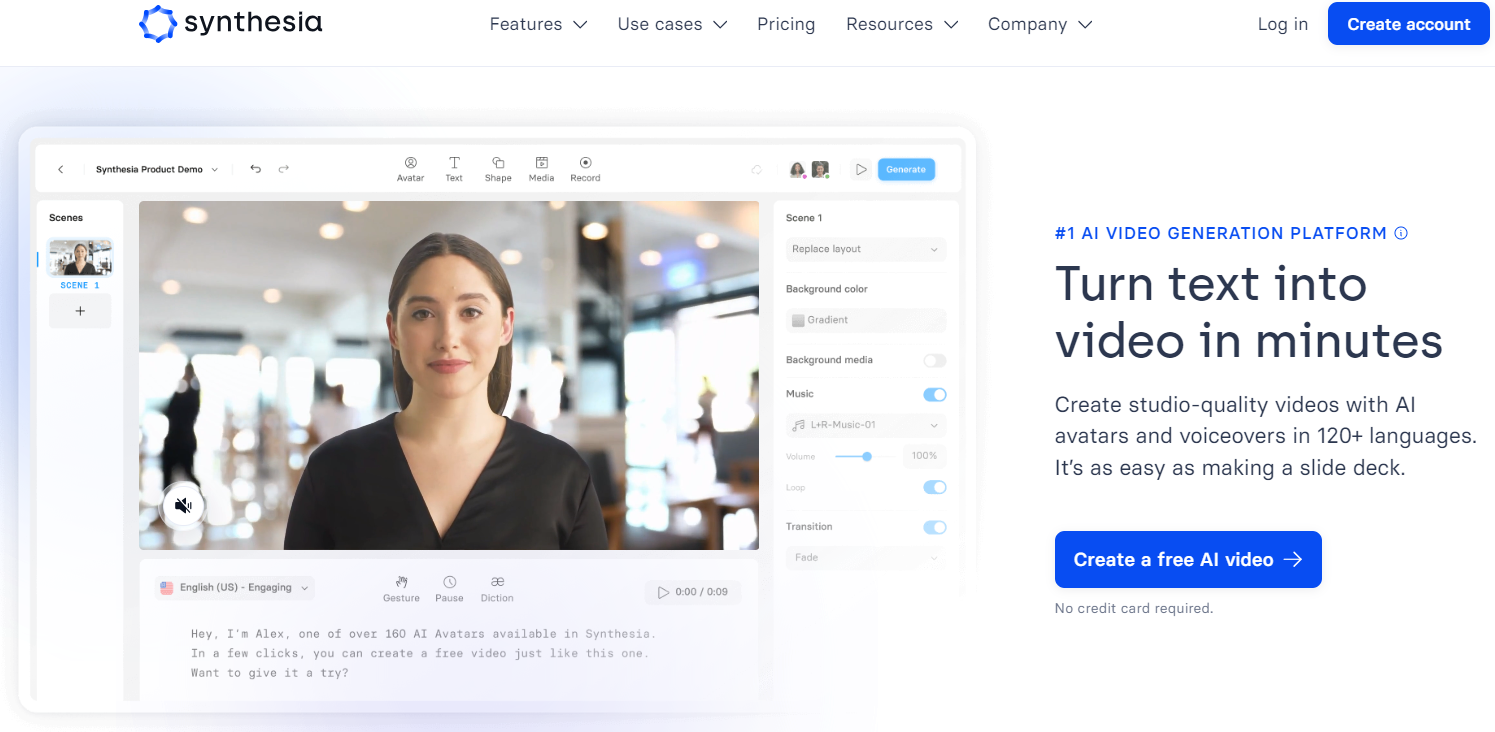Click the cloud sync status icon

pyautogui.click(x=757, y=170)
